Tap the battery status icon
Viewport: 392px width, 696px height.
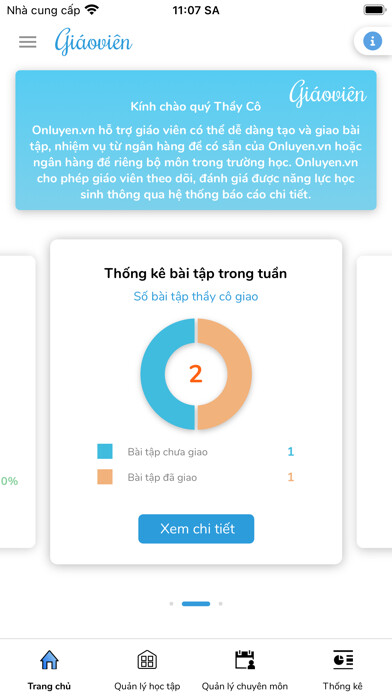[374, 10]
